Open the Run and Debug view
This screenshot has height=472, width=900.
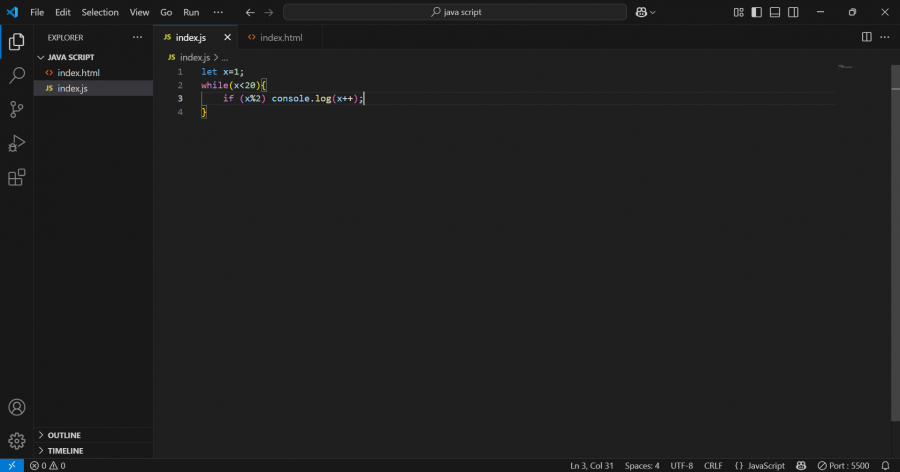16,143
